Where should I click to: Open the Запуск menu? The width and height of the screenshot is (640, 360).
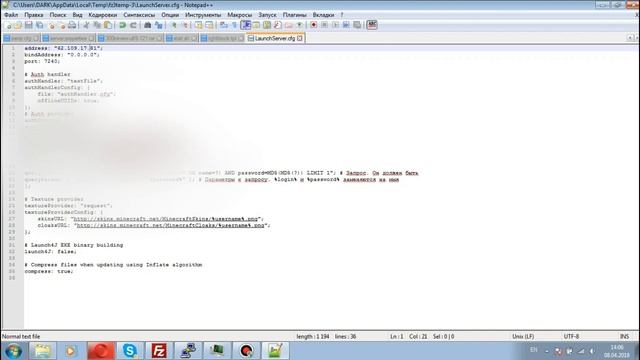tap(267, 15)
